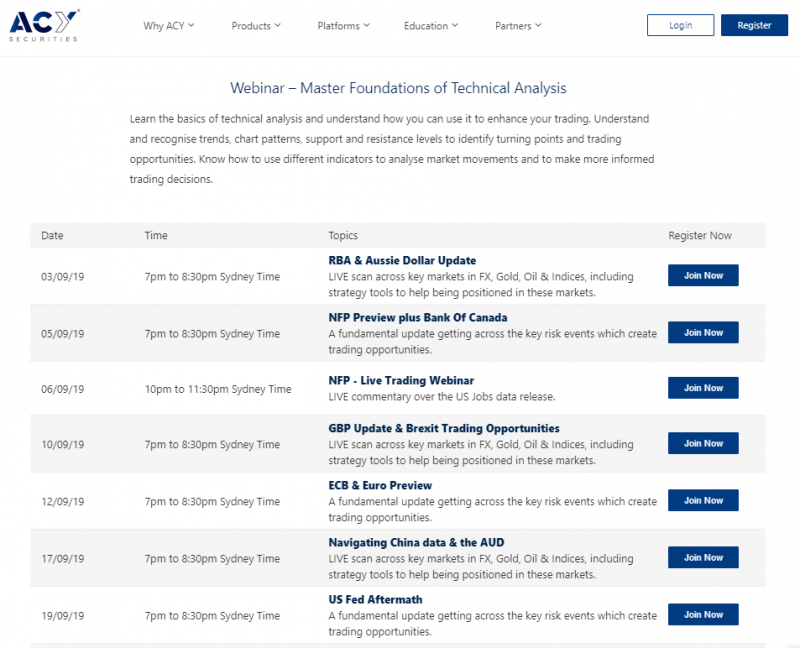
Task: Open Navigating China data & the AUD topic
Action: point(416,543)
